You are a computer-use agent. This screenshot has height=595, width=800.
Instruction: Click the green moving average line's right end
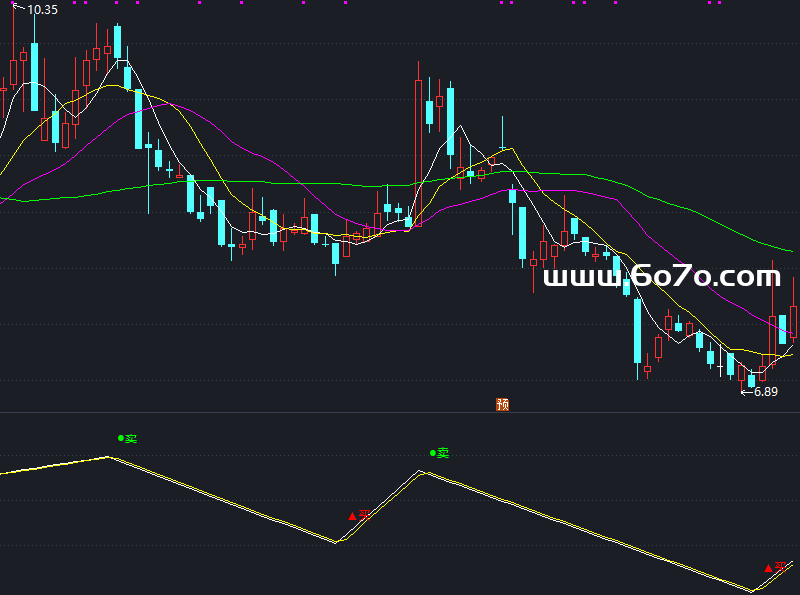pos(792,251)
